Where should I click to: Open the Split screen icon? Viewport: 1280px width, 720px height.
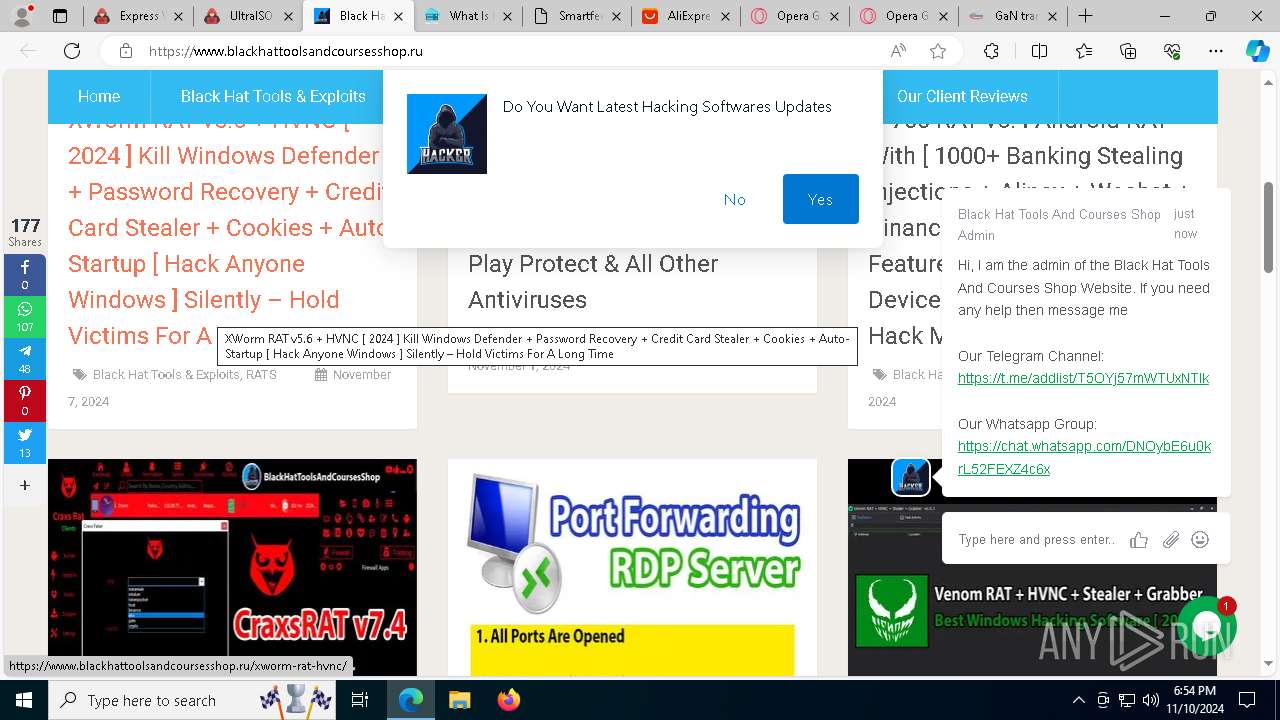[1039, 51]
